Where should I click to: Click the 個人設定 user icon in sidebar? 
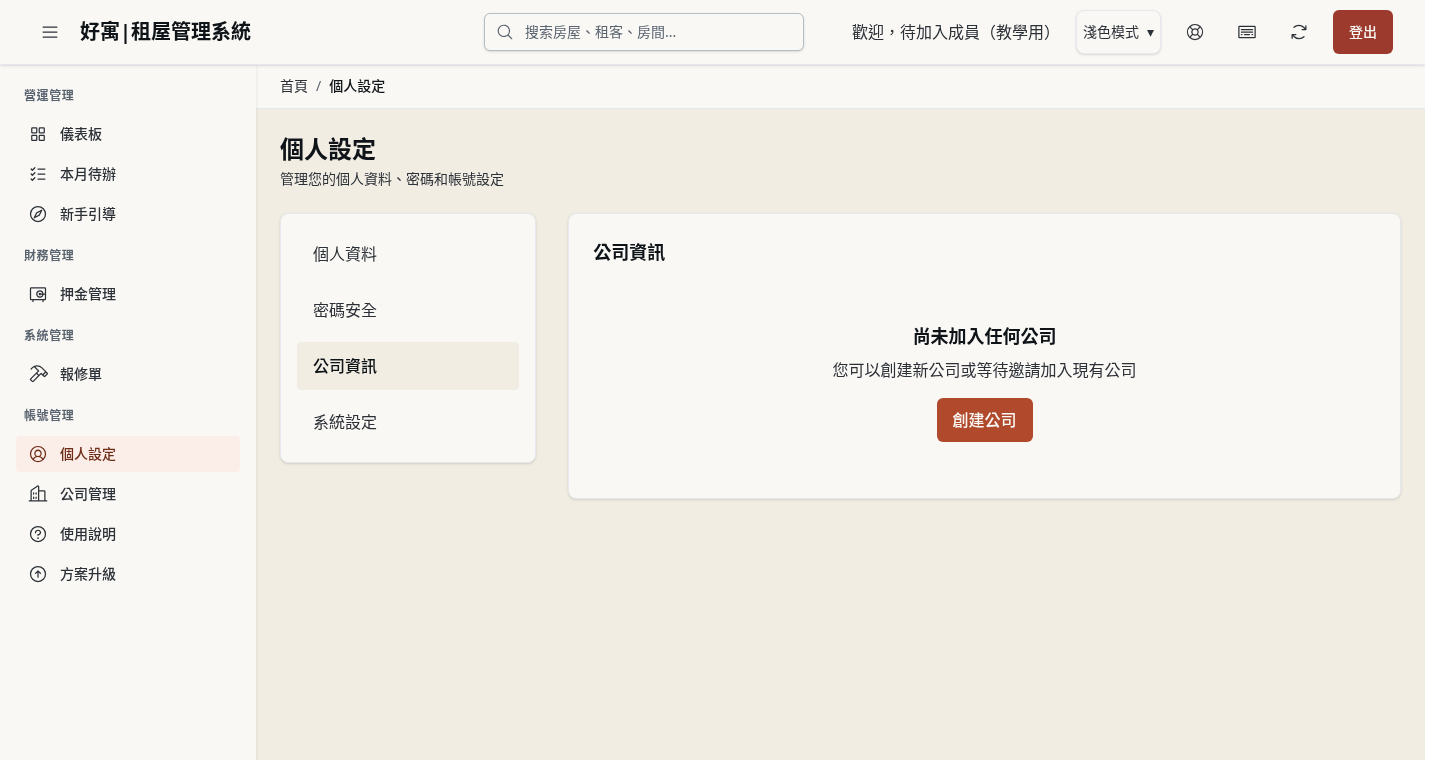click(x=38, y=454)
